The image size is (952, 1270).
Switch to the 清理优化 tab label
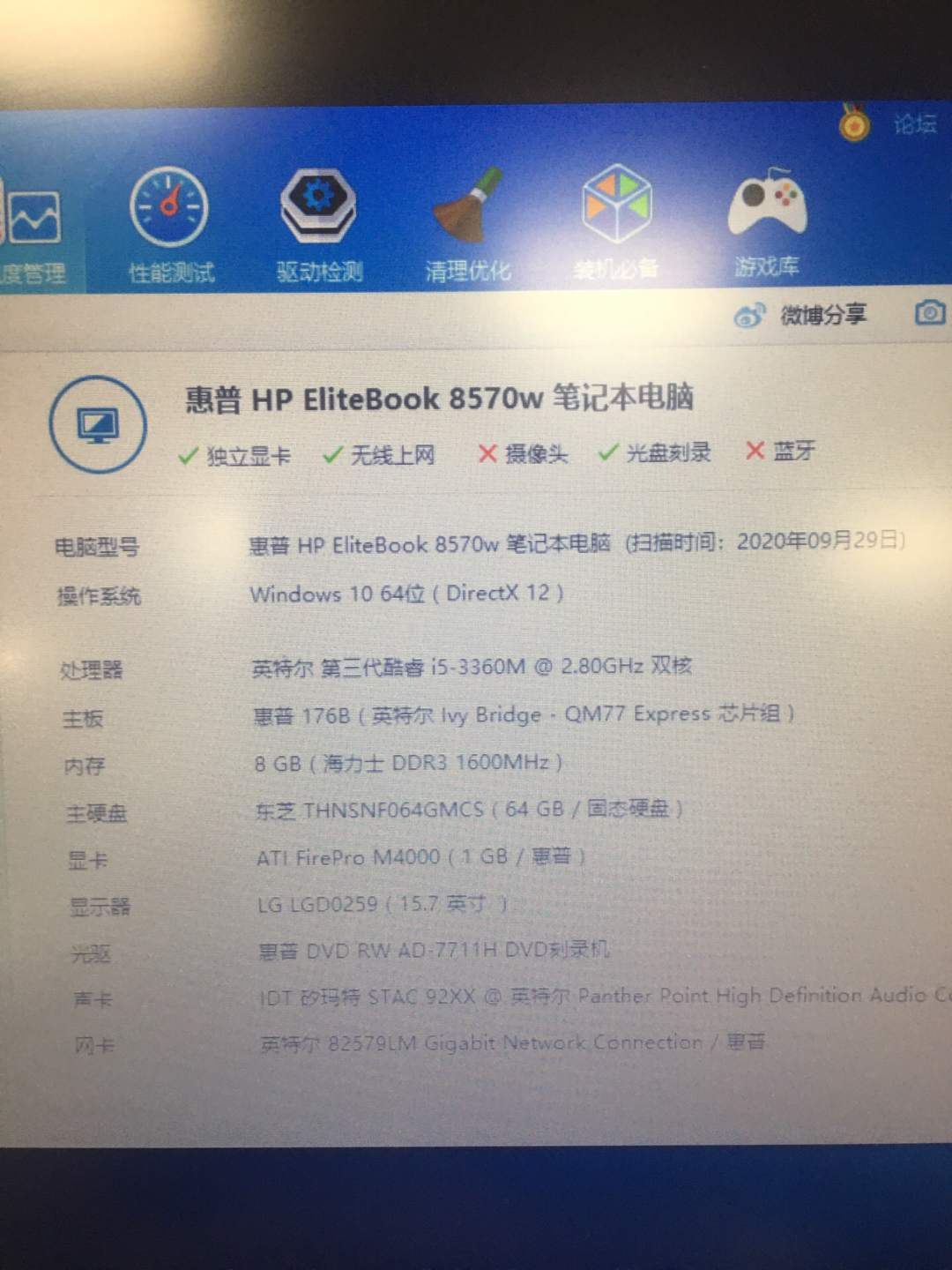tap(468, 269)
